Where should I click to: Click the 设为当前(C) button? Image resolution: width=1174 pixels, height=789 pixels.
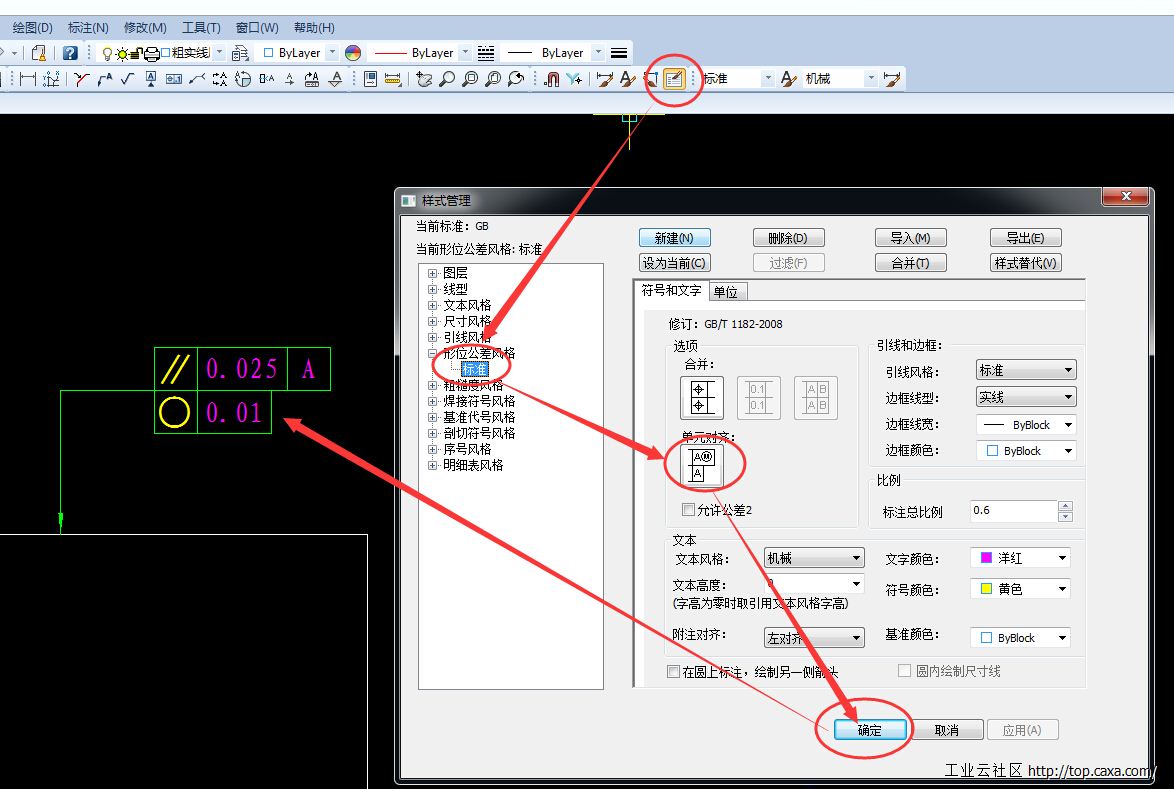(674, 263)
